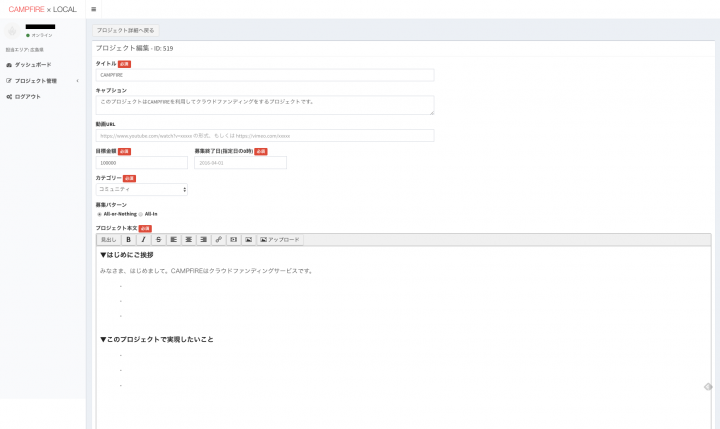
Task: Click the 動画URL input field
Action: click(x=265, y=135)
